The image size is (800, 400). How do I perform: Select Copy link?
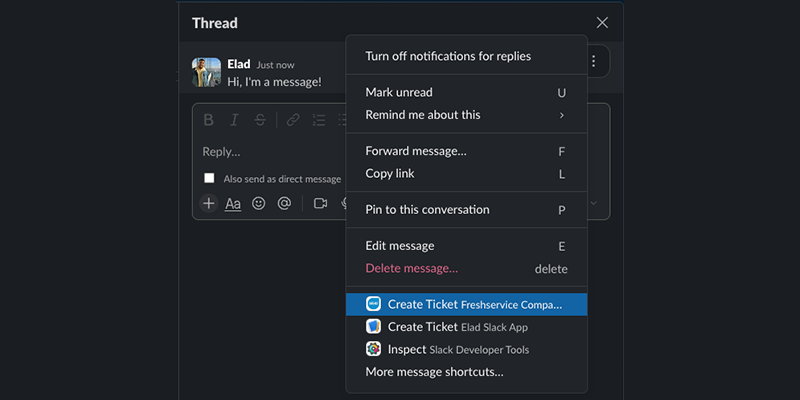(466, 173)
